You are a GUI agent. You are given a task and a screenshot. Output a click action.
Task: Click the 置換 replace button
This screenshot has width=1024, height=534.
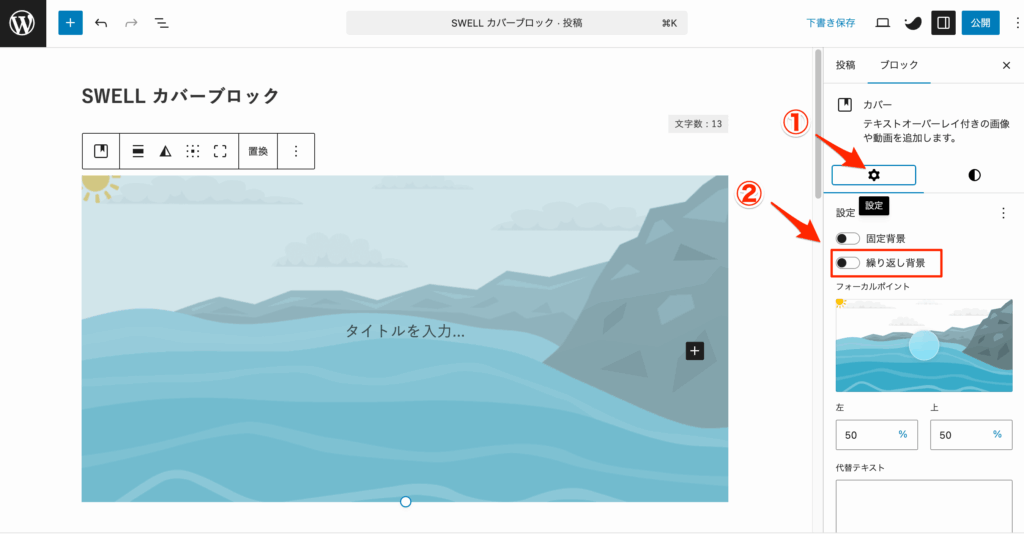coord(258,151)
